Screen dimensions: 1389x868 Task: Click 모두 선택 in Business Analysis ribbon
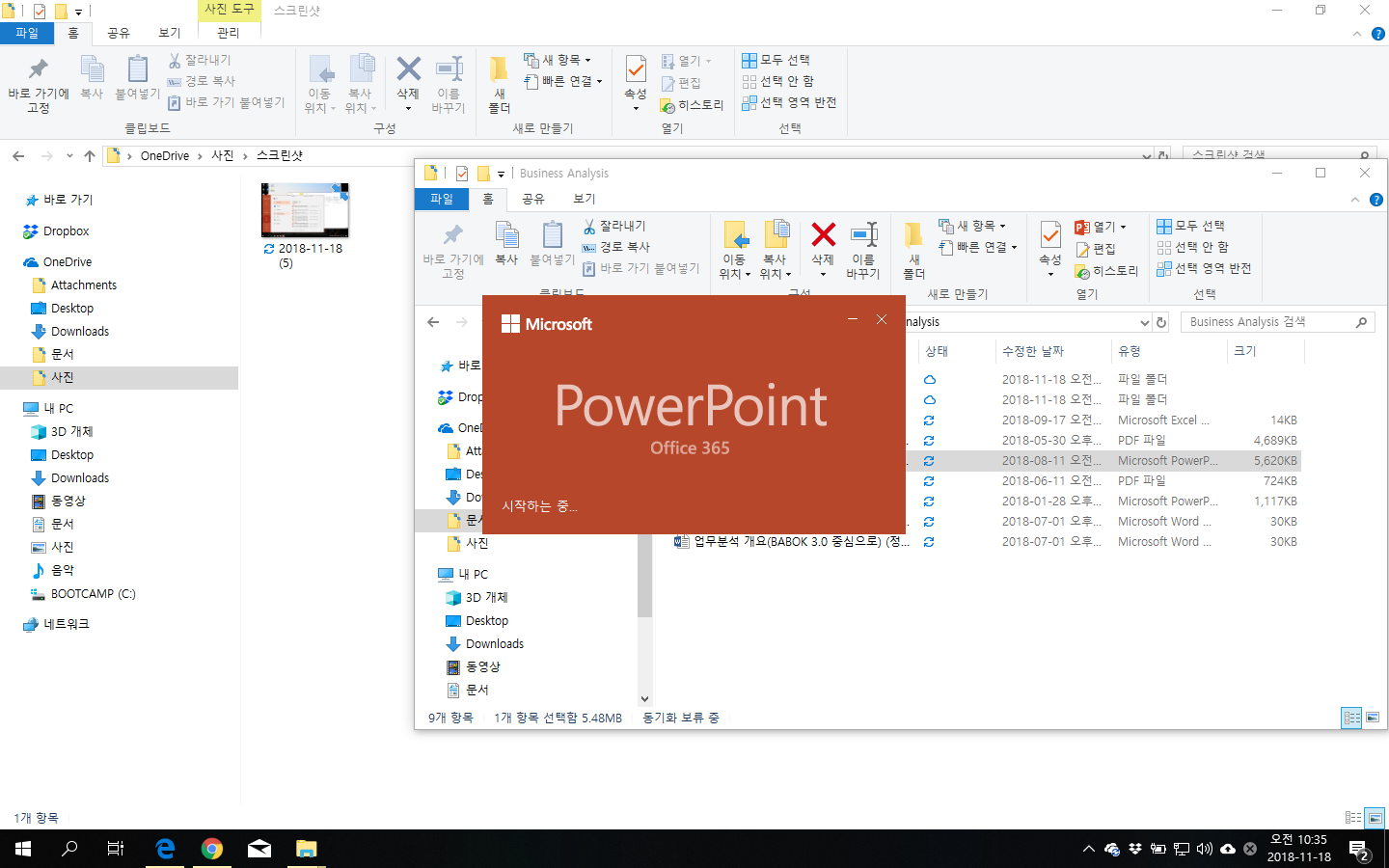1191,226
